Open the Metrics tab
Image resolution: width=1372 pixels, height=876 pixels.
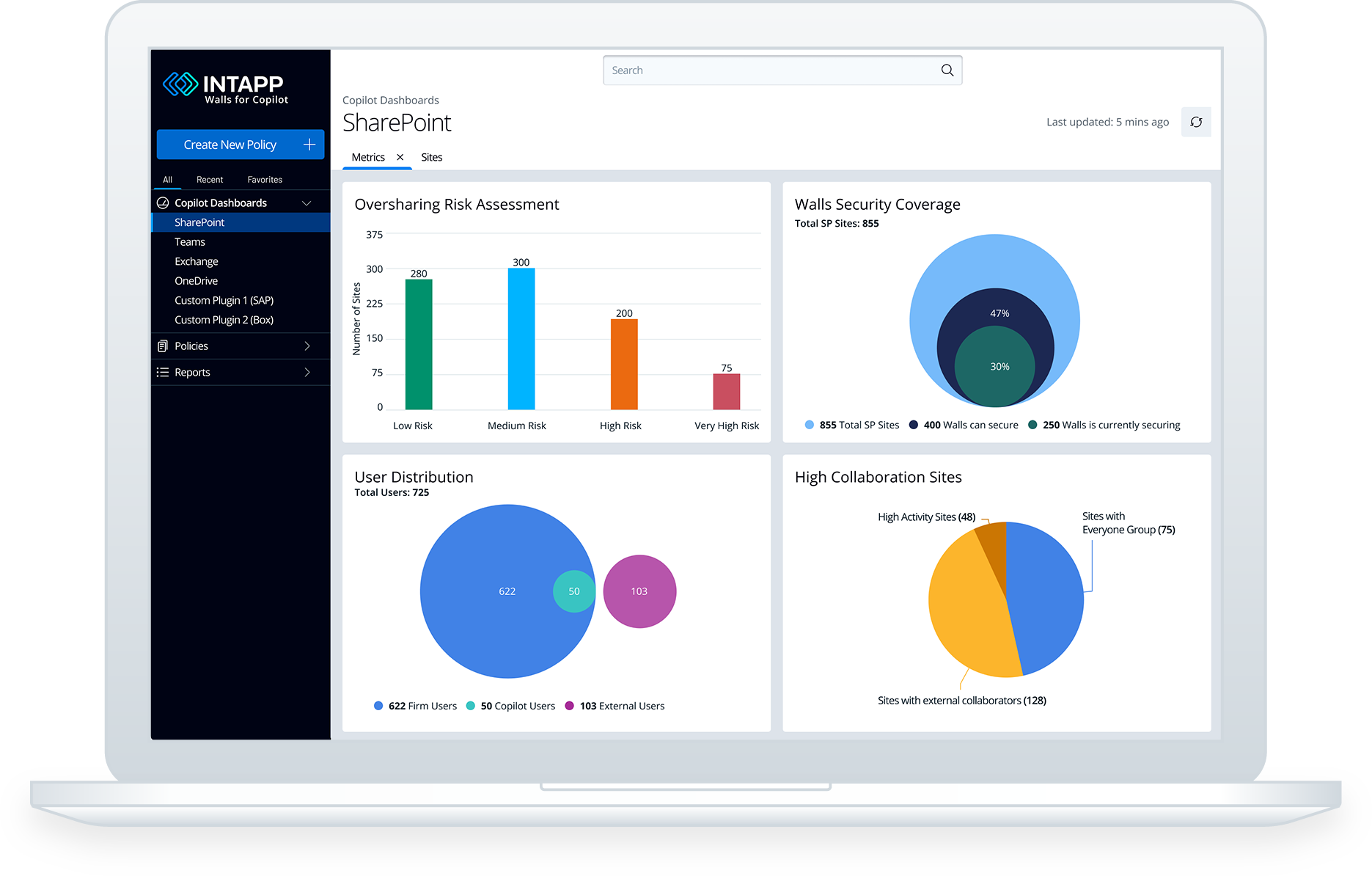tap(368, 157)
